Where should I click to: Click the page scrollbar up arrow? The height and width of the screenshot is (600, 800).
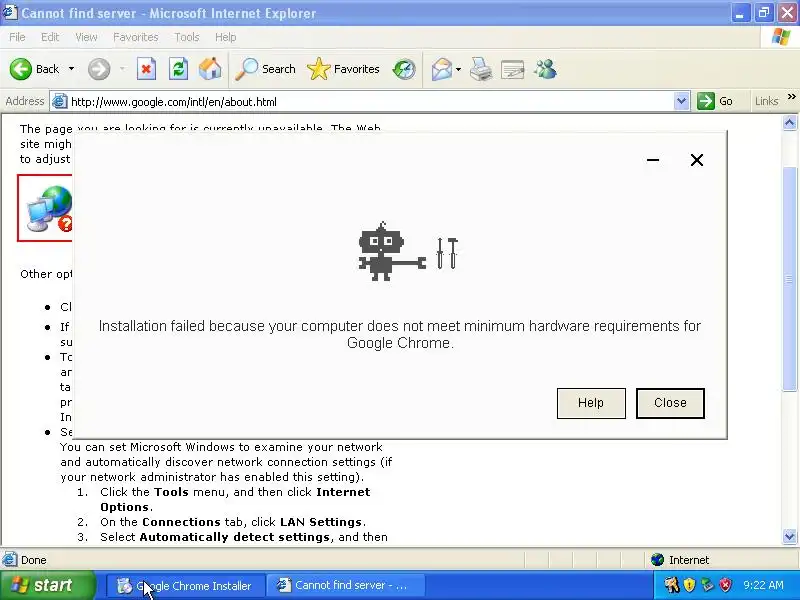(789, 123)
